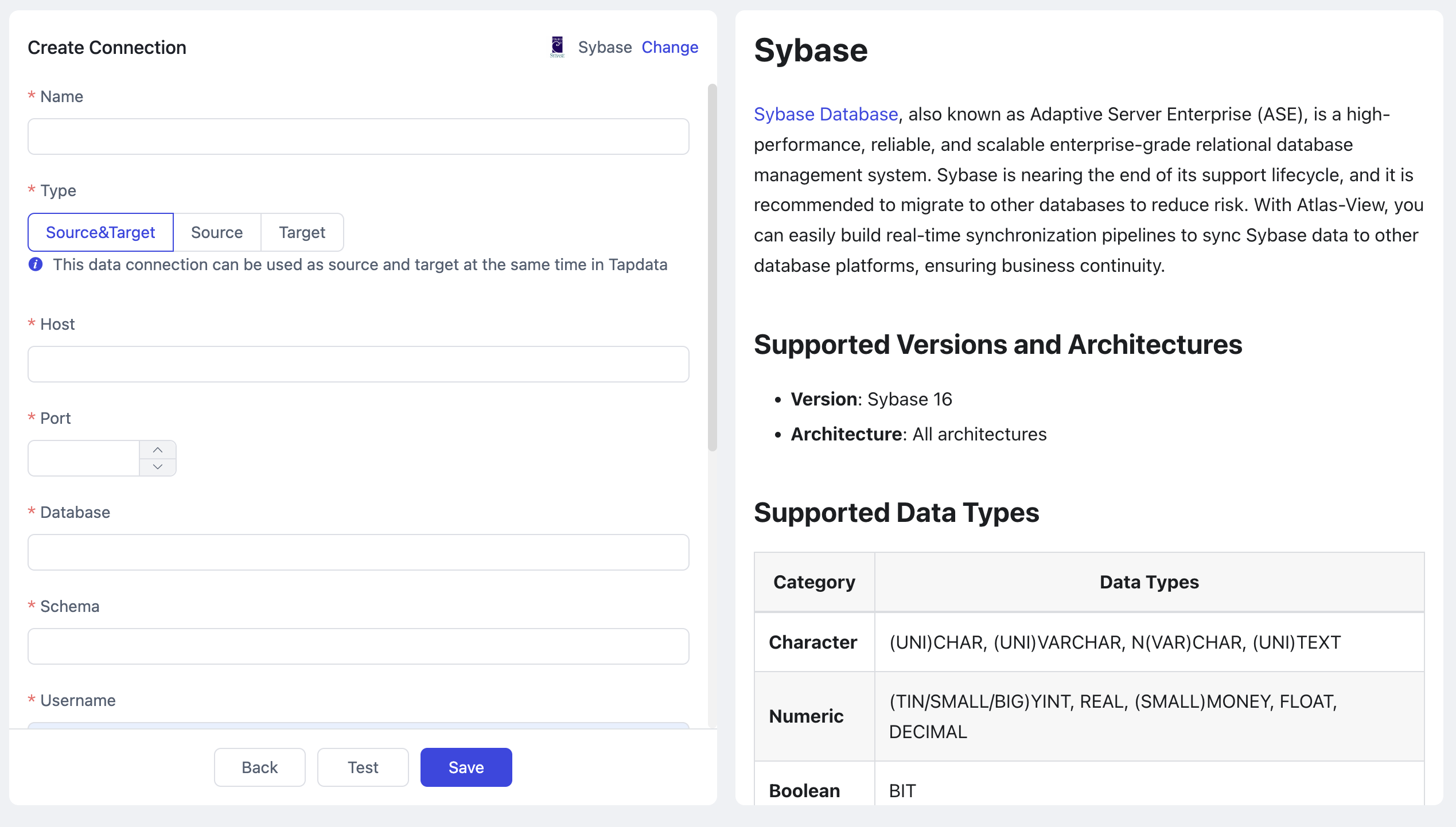Click the Character row label
1456x827 pixels.
pos(813,642)
